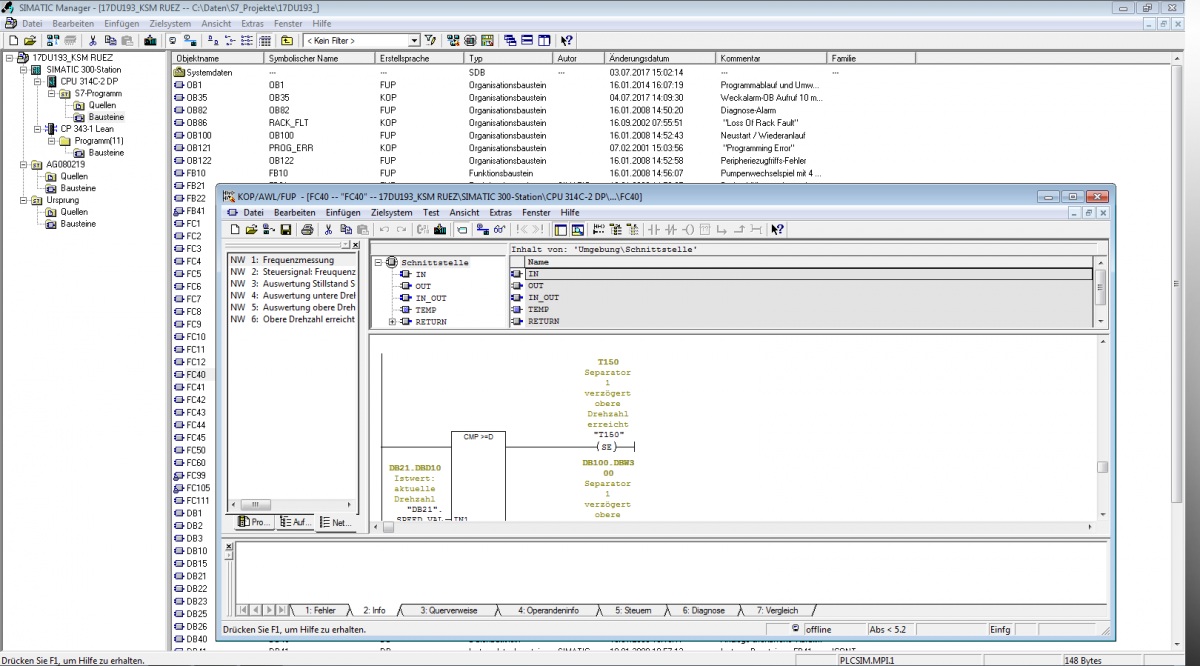Switch to 3: Querverweise tab
Image resolution: width=1200 pixels, height=666 pixels.
(449, 610)
